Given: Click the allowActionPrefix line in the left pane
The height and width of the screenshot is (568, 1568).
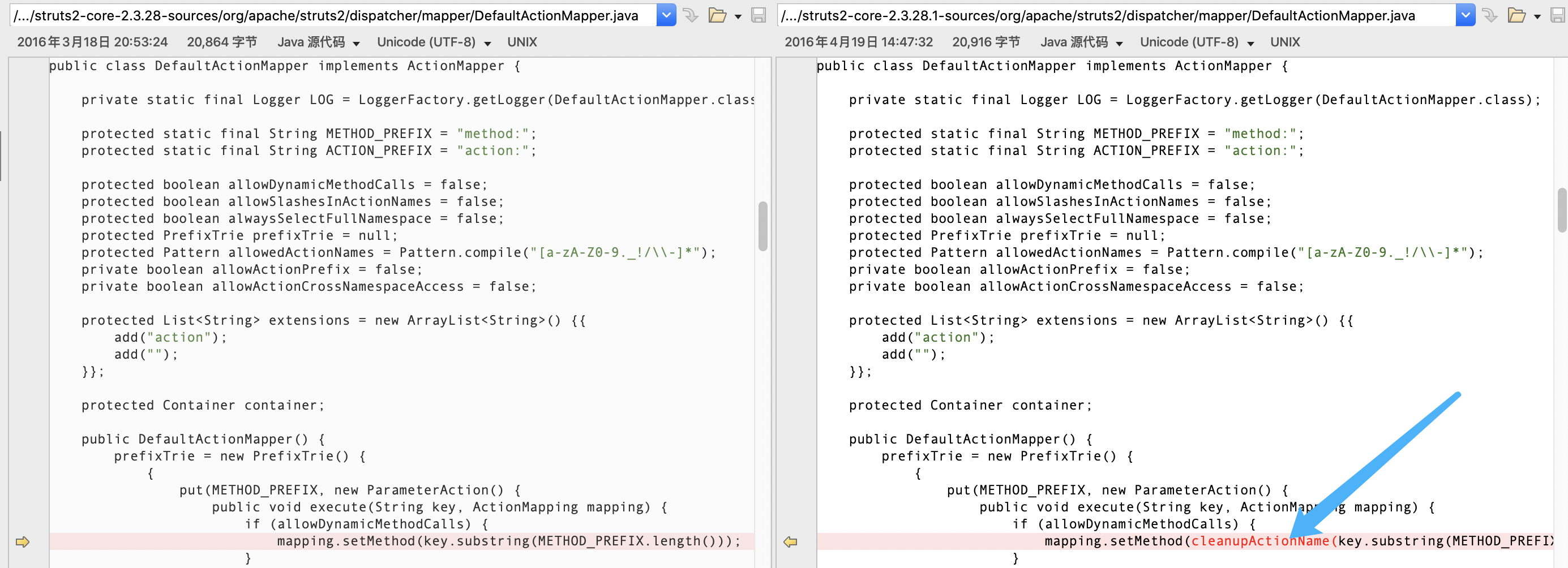Looking at the screenshot, I should point(252,270).
